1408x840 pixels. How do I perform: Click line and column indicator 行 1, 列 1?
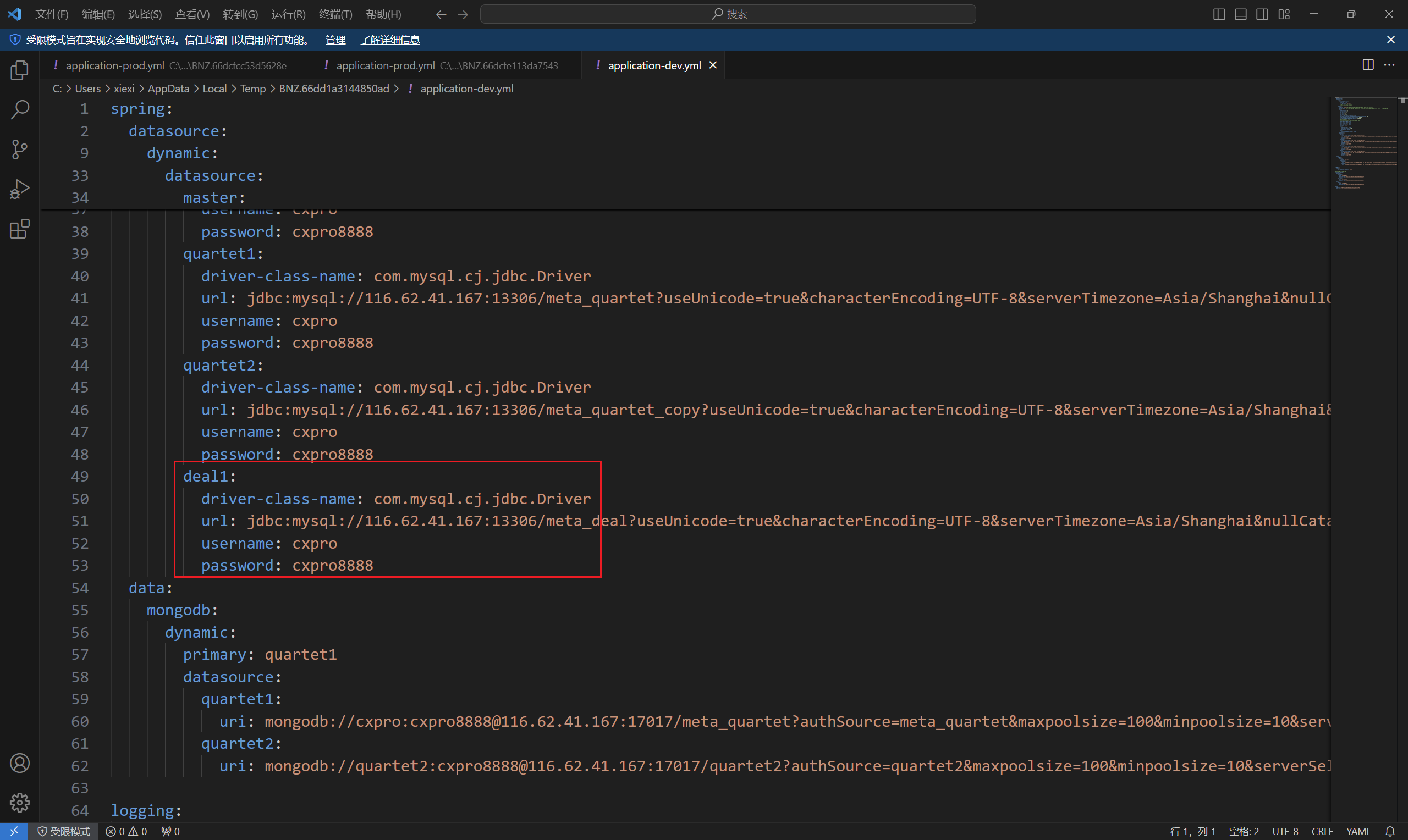pos(1192,831)
